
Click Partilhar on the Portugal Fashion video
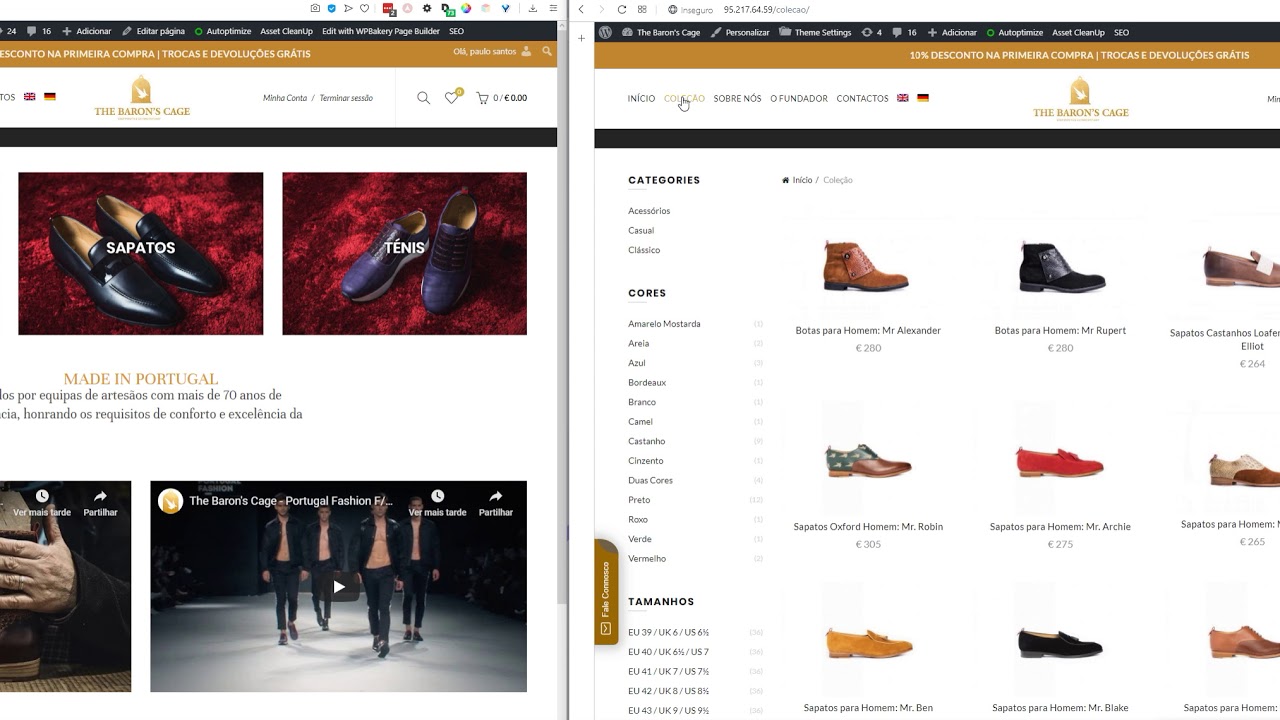coord(496,503)
